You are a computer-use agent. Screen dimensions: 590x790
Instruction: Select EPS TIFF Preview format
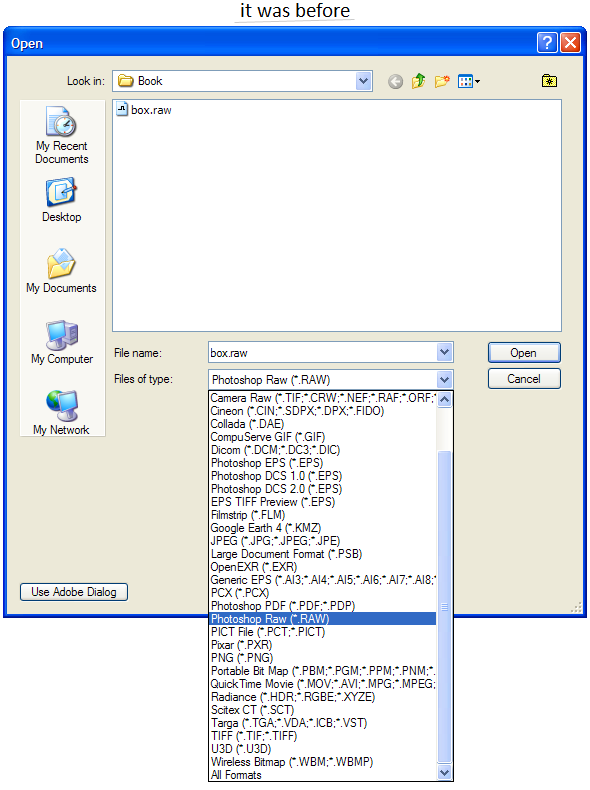click(x=322, y=502)
